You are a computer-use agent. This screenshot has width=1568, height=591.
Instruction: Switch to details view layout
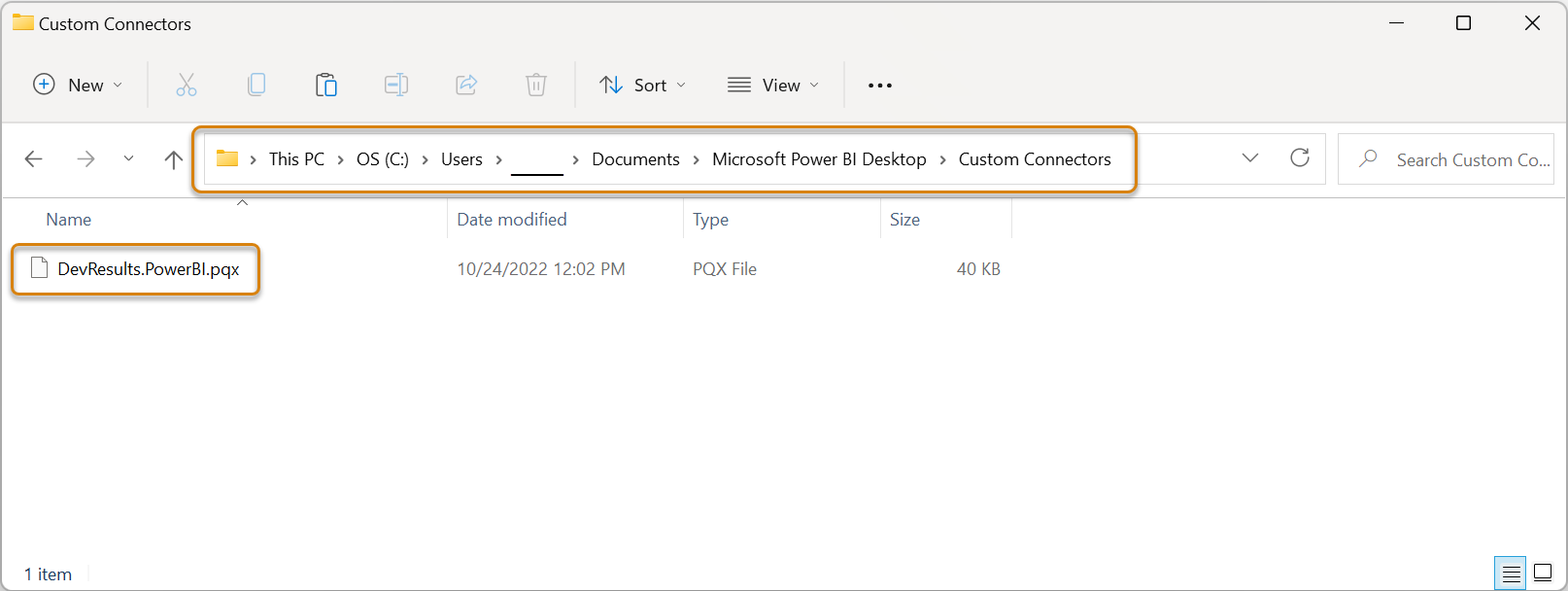(1511, 574)
